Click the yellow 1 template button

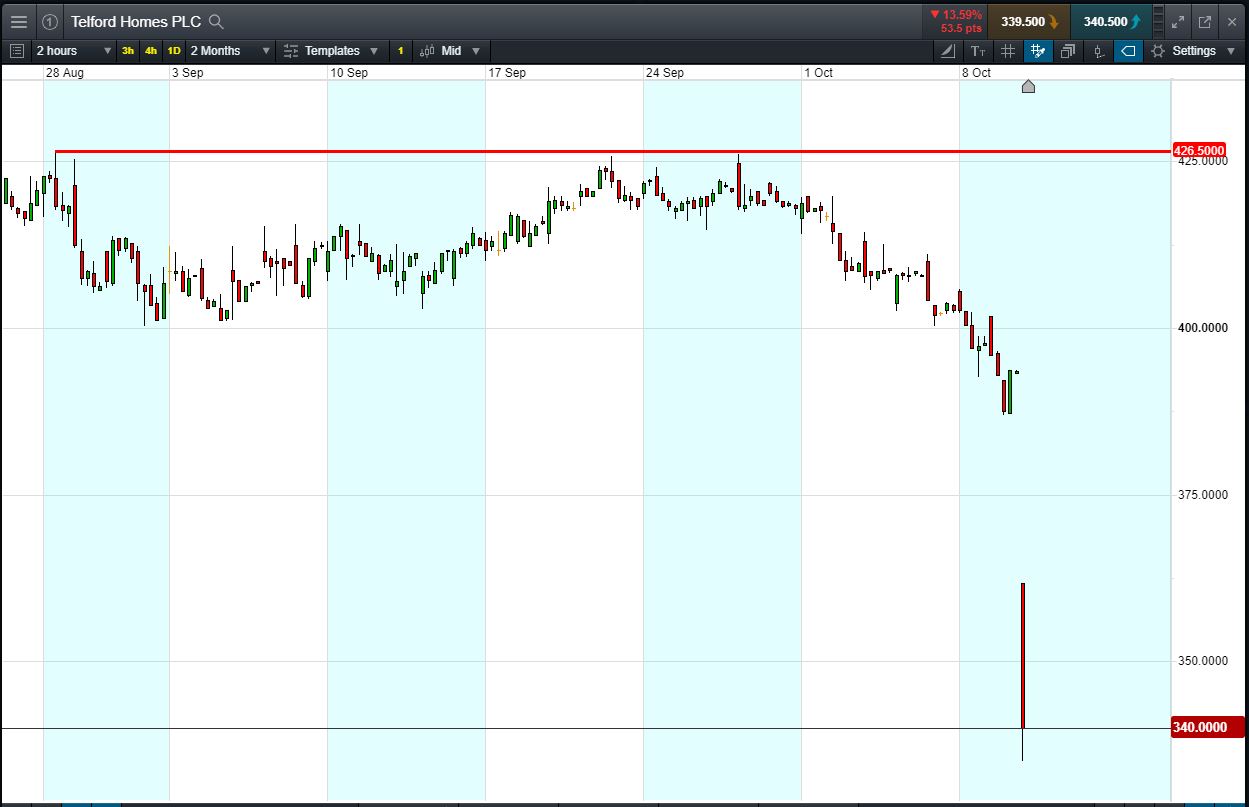point(400,51)
